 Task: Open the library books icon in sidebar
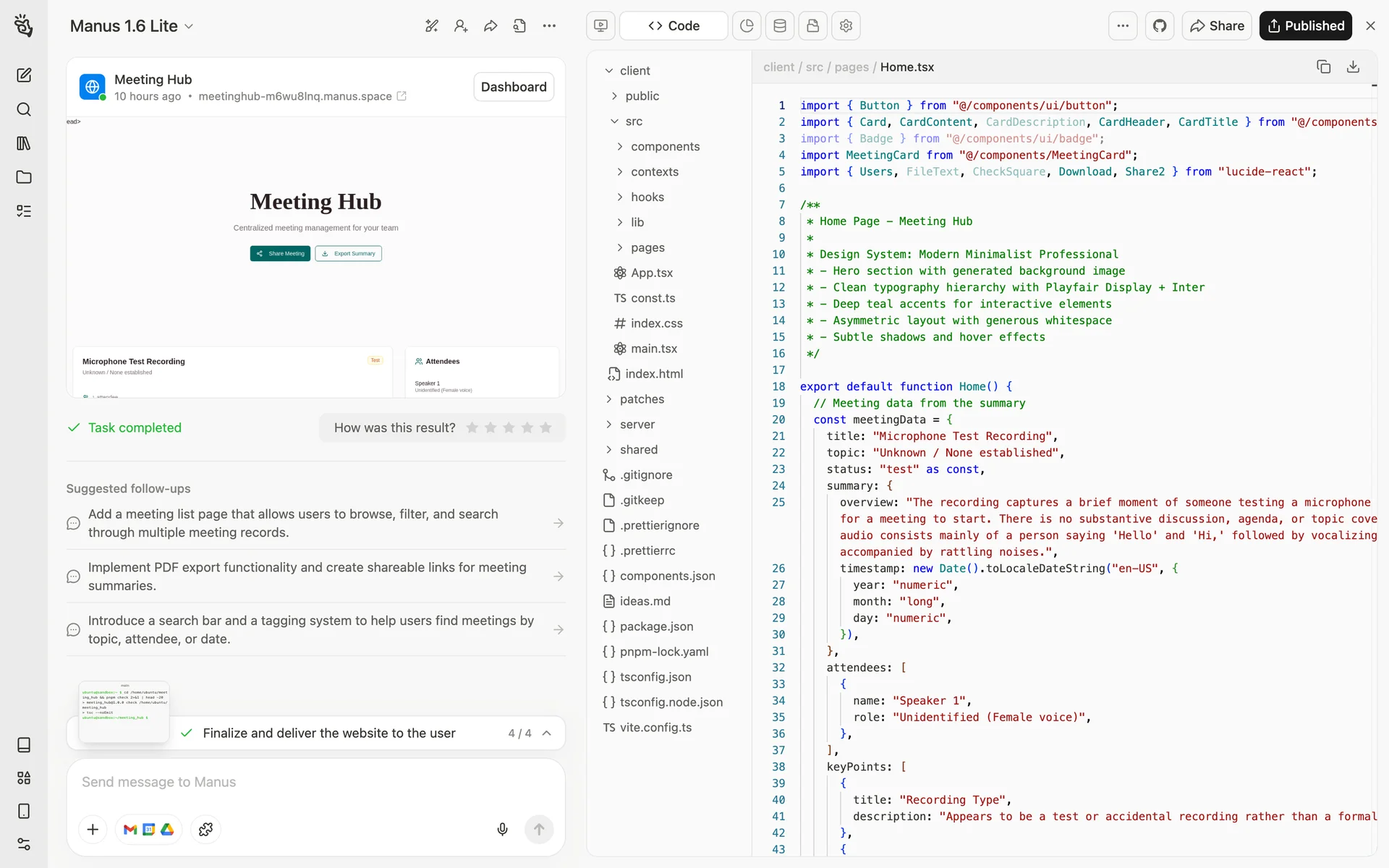coord(24,143)
